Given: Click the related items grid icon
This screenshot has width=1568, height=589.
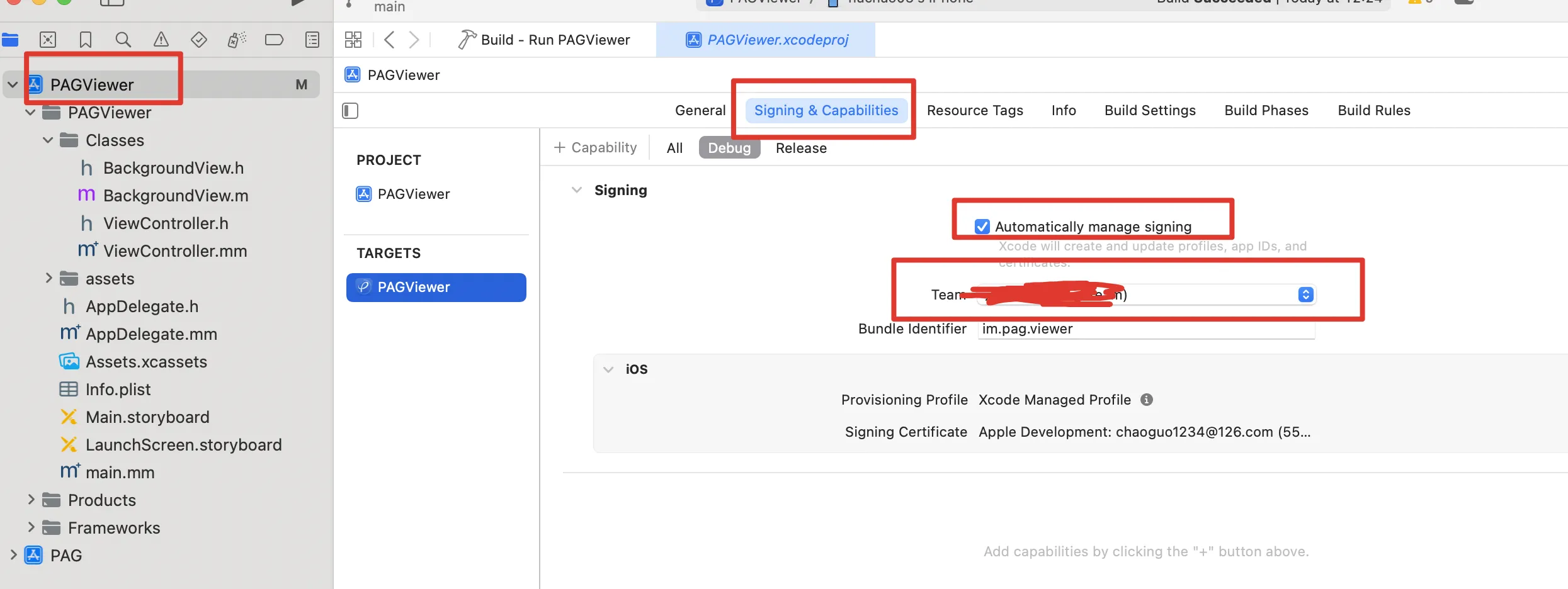Looking at the screenshot, I should (353, 40).
